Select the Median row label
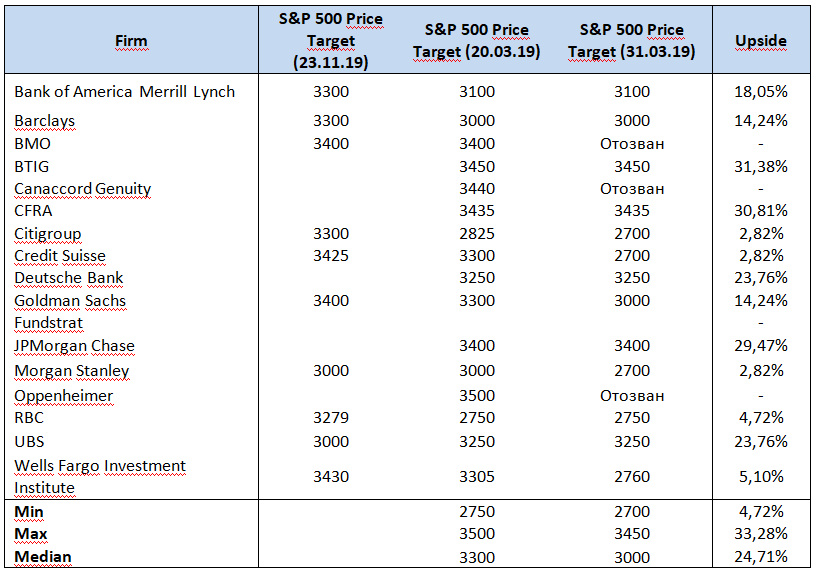Screen dimensions: 816x574 pos(43,557)
